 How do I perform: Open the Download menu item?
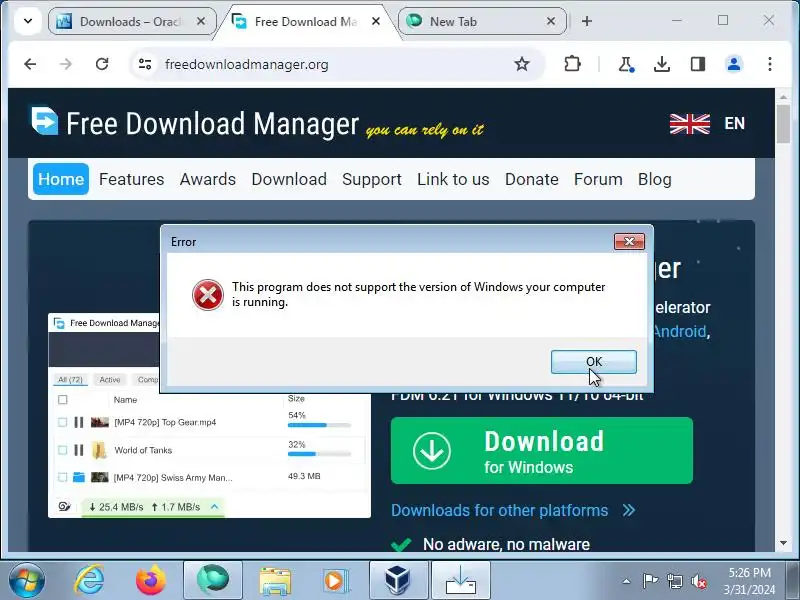(x=289, y=179)
